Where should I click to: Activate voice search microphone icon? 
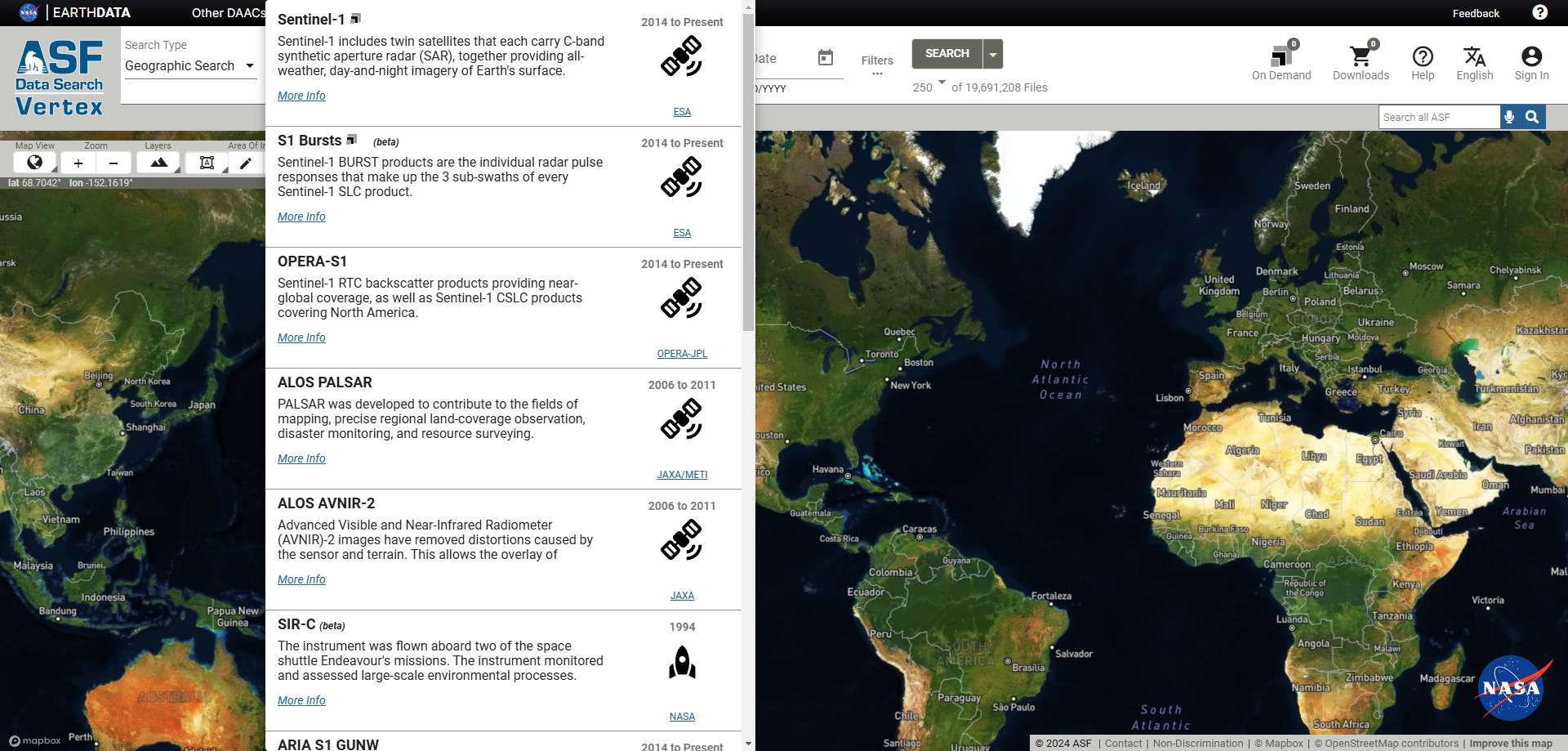(1509, 117)
